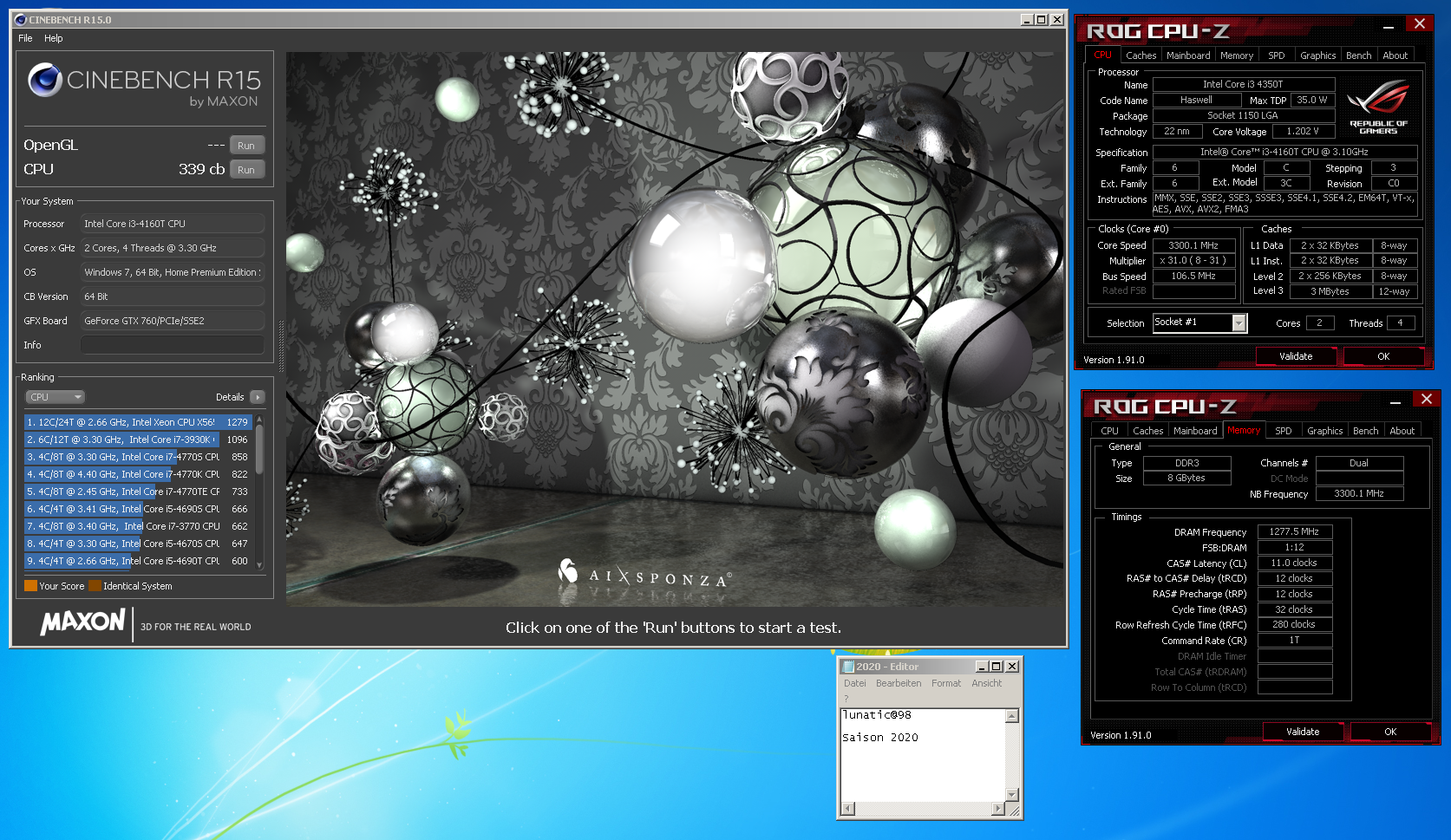Click the Editor vertical scrollbar up arrow
The height and width of the screenshot is (840, 1451).
point(1011,716)
